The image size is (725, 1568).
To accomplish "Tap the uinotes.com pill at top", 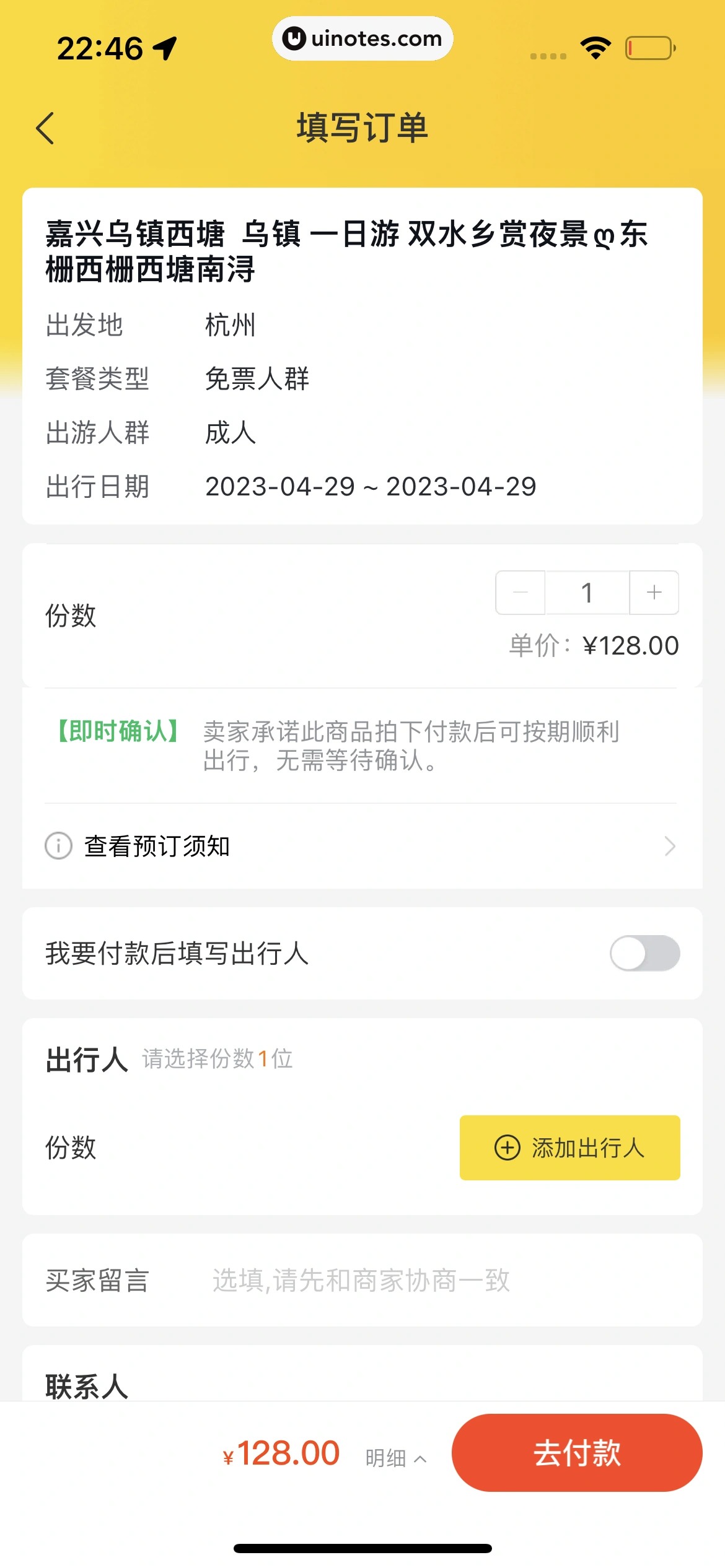I will click(x=362, y=38).
